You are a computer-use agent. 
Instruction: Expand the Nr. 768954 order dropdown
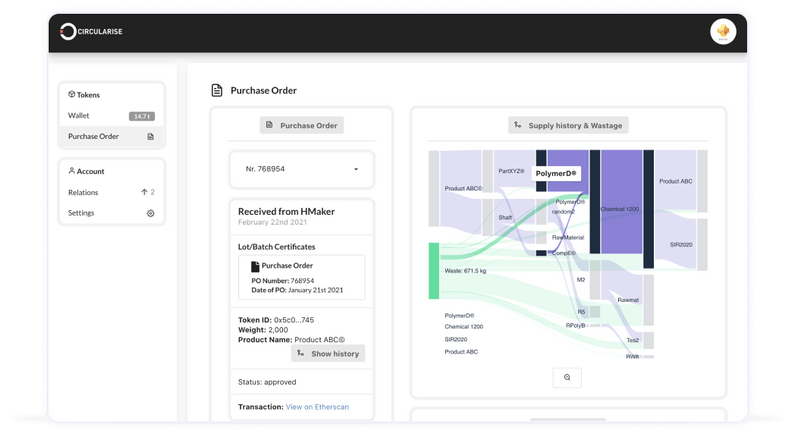tap(302, 169)
